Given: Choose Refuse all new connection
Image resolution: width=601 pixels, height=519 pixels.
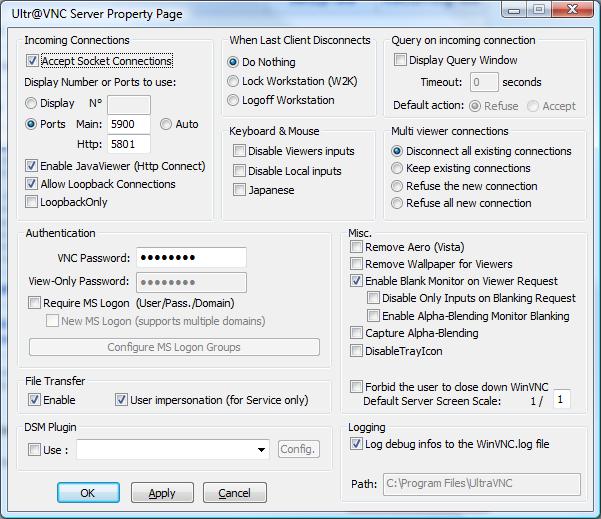Looking at the screenshot, I should (x=397, y=203).
